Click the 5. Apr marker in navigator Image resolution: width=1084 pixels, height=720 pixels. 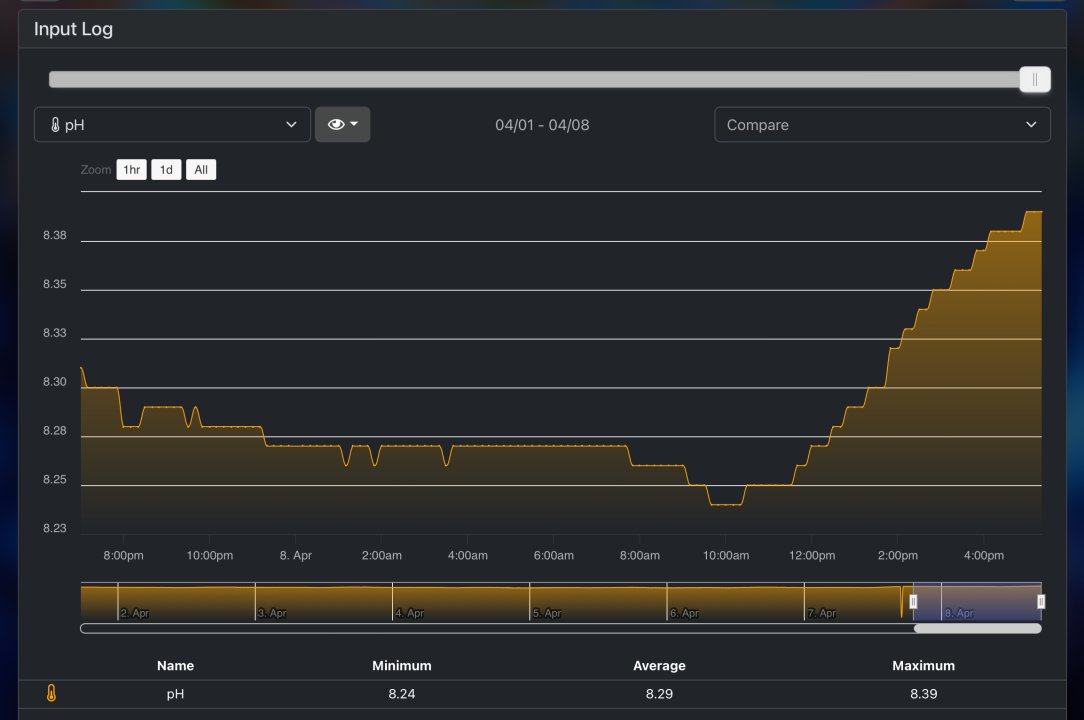click(546, 613)
